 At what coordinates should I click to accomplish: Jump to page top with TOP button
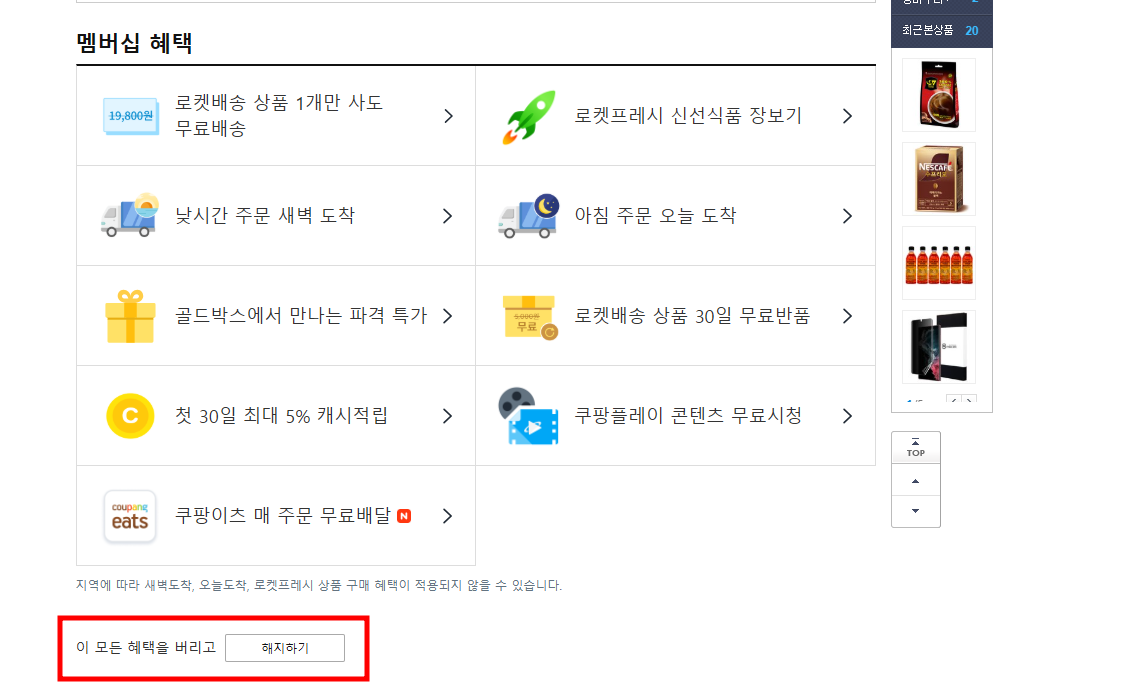pyautogui.click(x=915, y=448)
